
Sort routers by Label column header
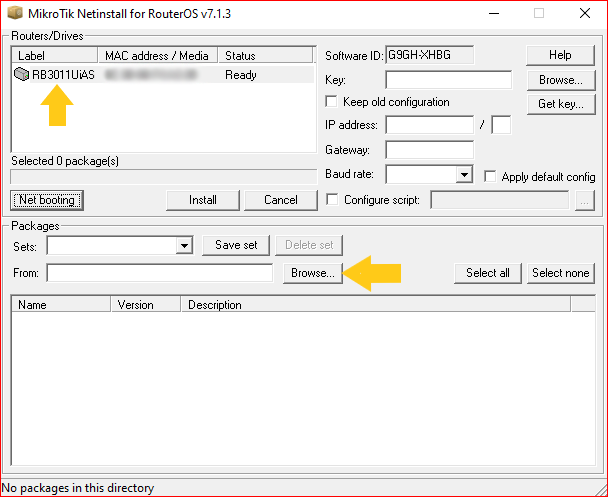(54, 55)
